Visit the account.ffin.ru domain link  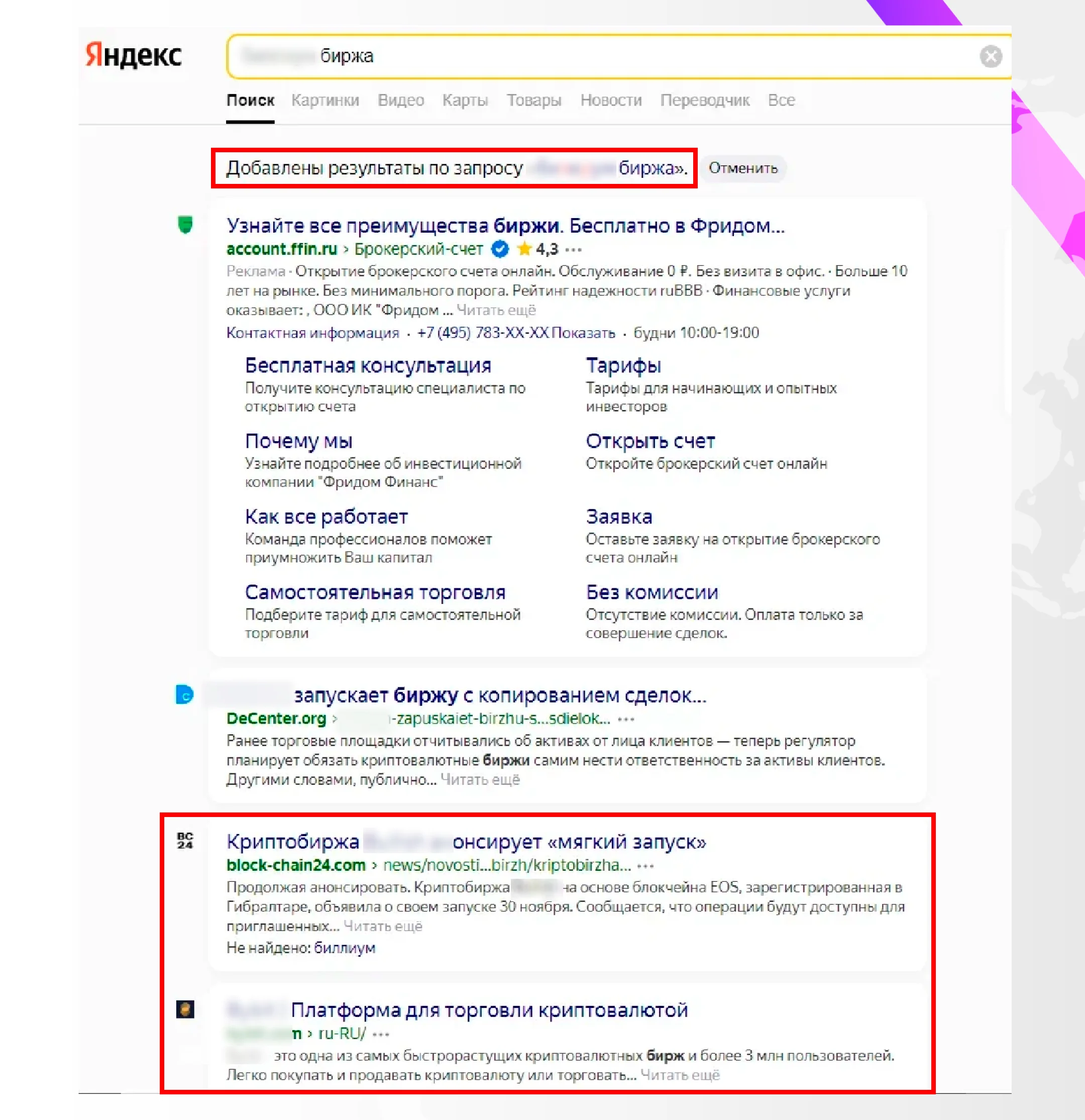(282, 249)
